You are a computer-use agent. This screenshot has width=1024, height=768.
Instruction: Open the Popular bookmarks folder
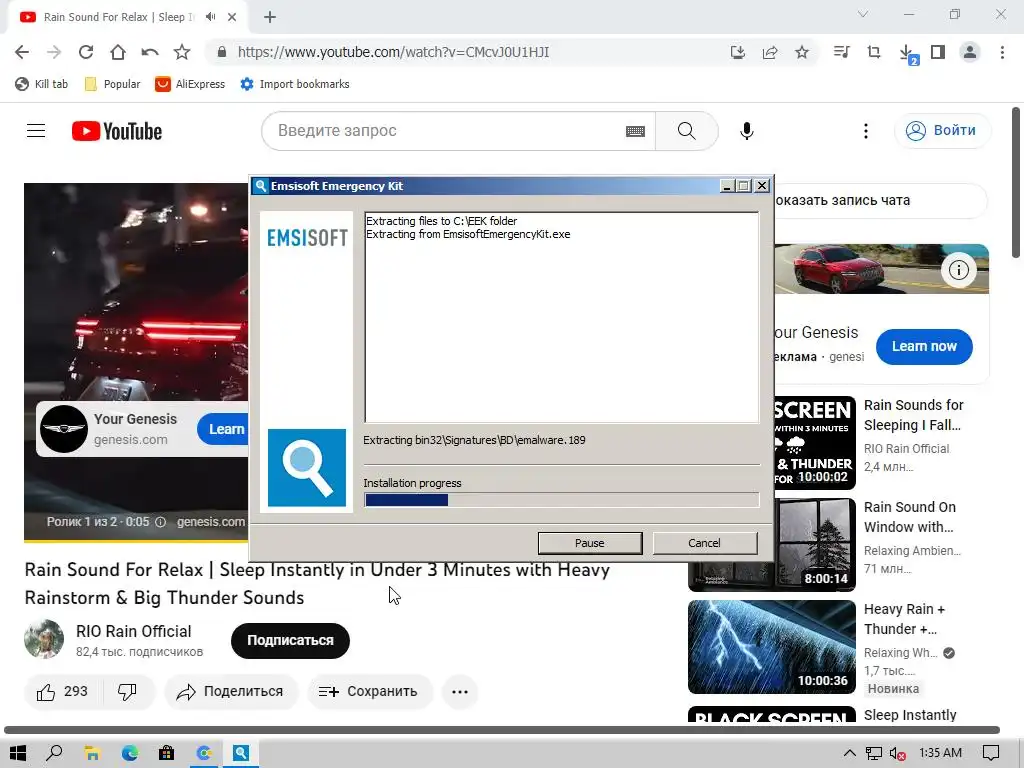click(112, 84)
